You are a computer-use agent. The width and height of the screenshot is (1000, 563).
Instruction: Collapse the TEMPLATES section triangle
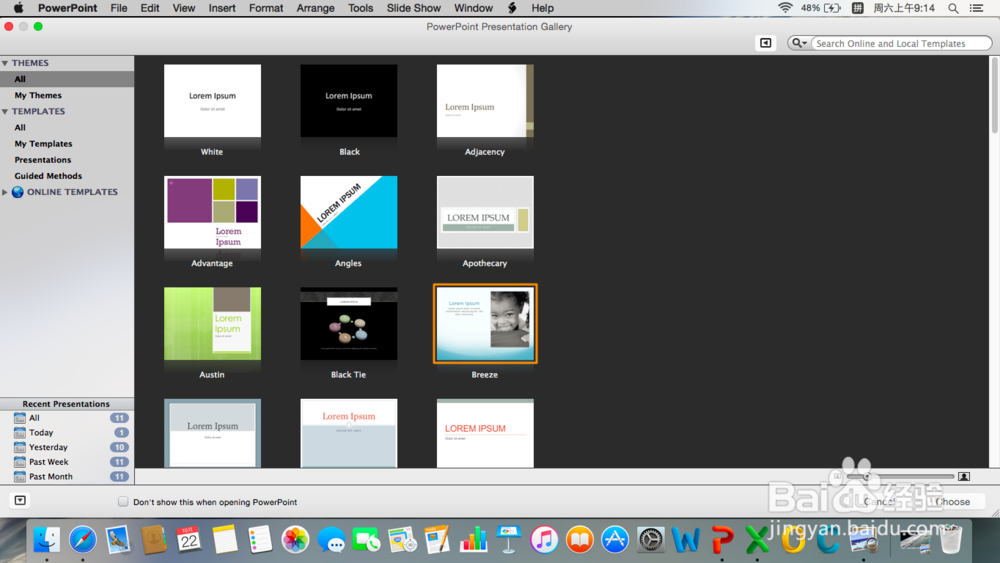5,112
